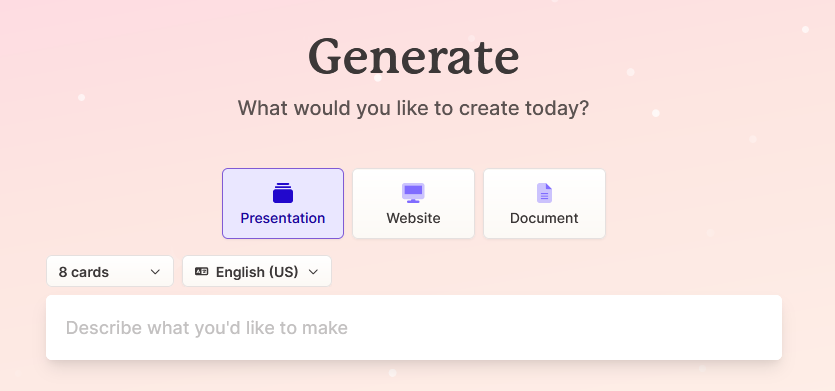835x391 pixels.
Task: Click the 'English (US)' text label
Action: 257,272
